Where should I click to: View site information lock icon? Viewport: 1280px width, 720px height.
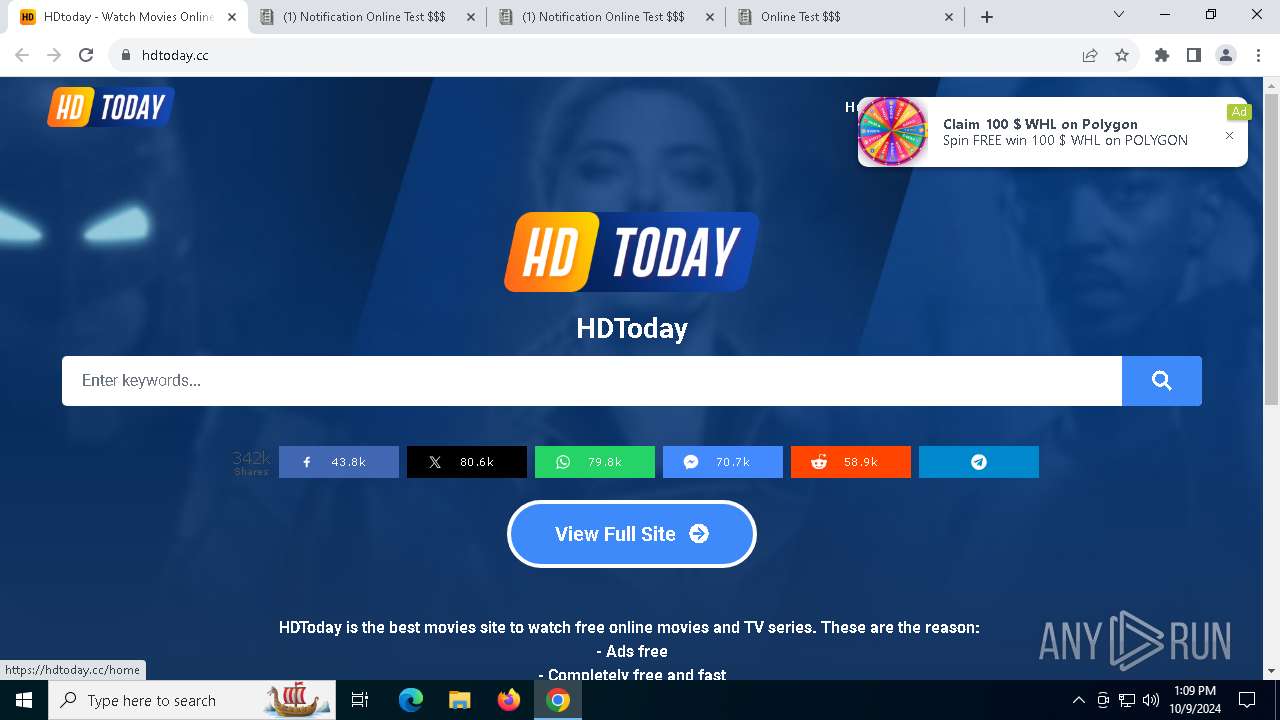click(125, 55)
